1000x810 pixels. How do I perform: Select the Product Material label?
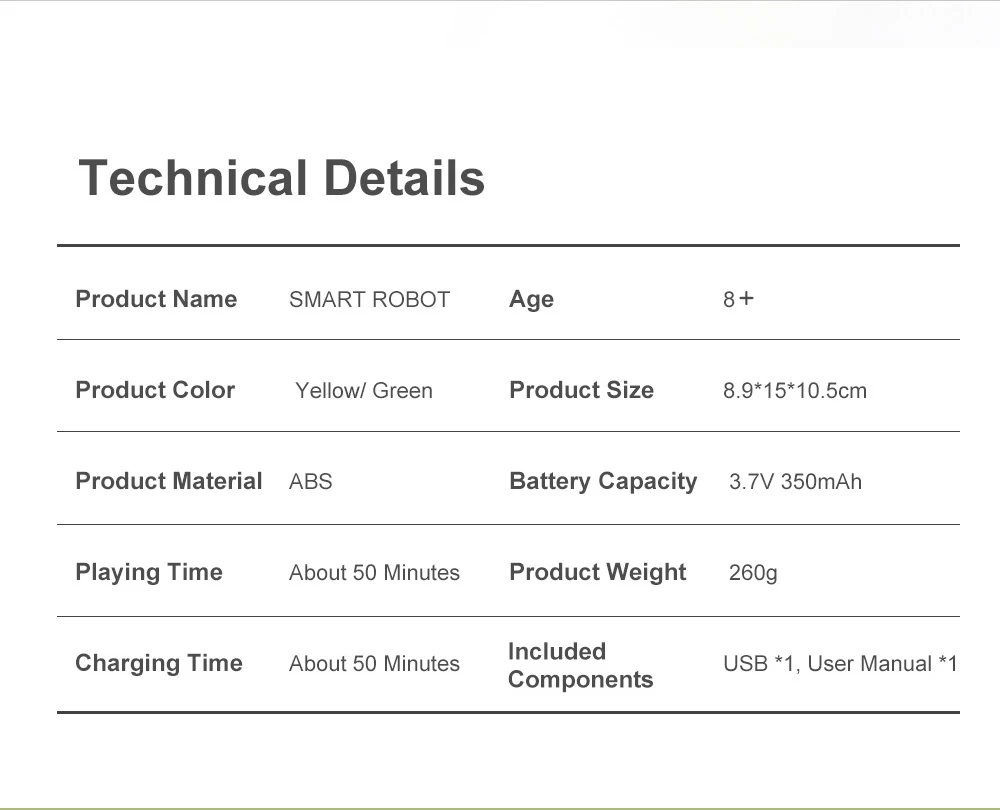point(168,481)
